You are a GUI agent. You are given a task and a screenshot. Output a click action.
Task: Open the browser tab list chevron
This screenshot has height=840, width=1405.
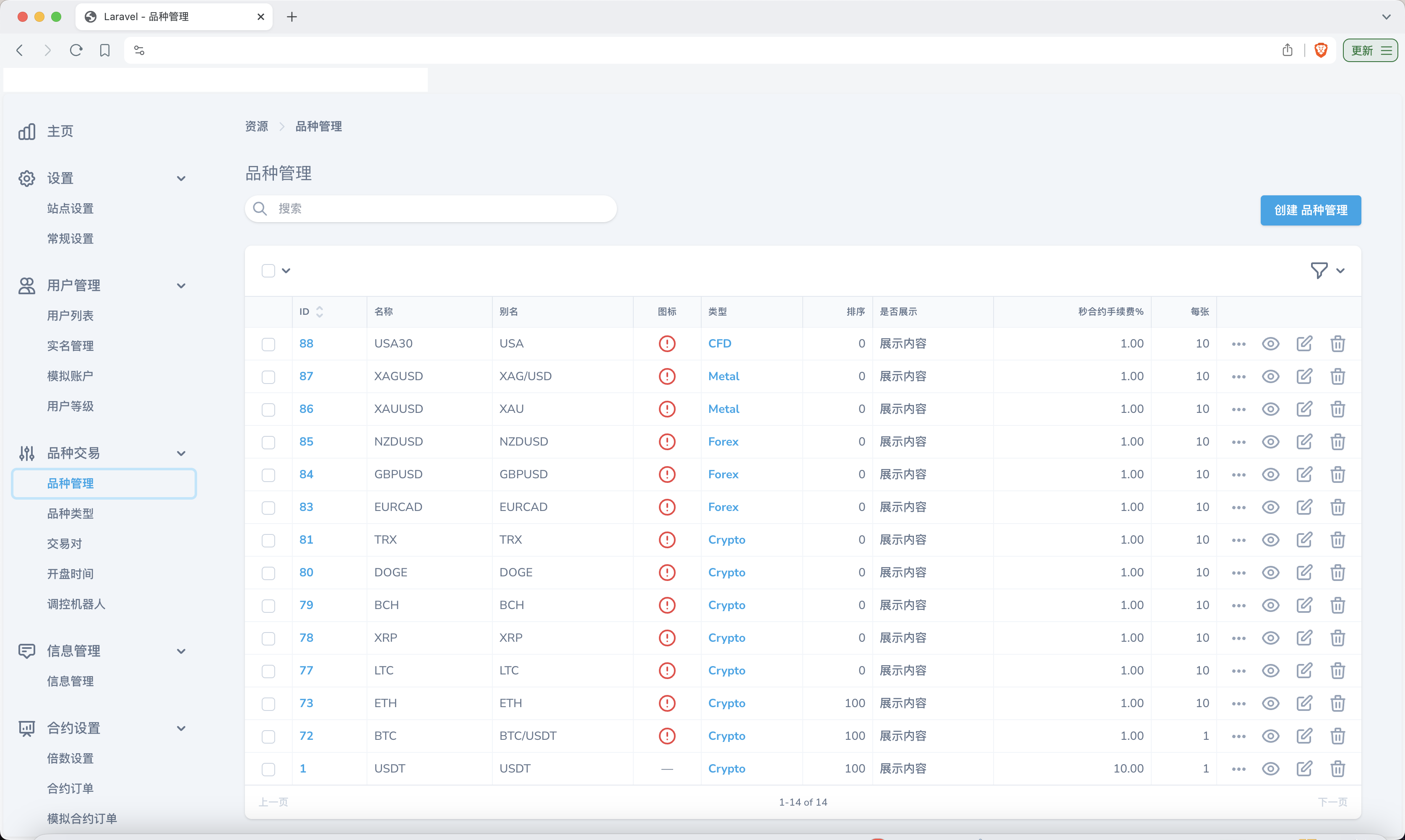(x=1386, y=17)
